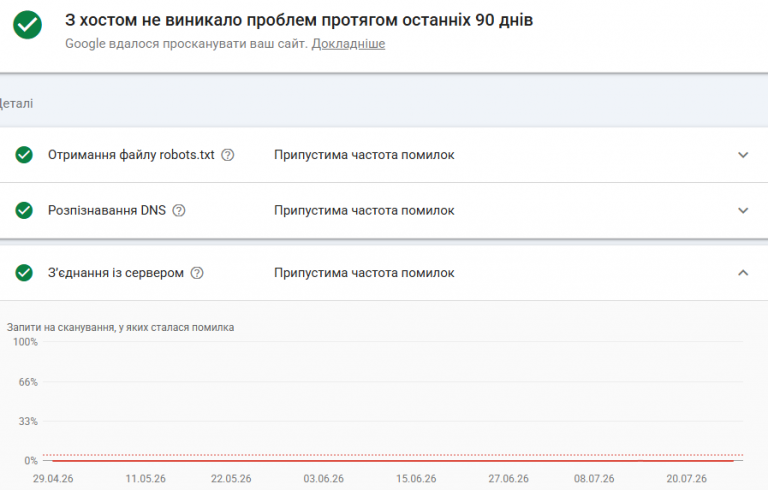
Task: Click the 15.06.26 date on chart axis
Action: pyautogui.click(x=416, y=479)
